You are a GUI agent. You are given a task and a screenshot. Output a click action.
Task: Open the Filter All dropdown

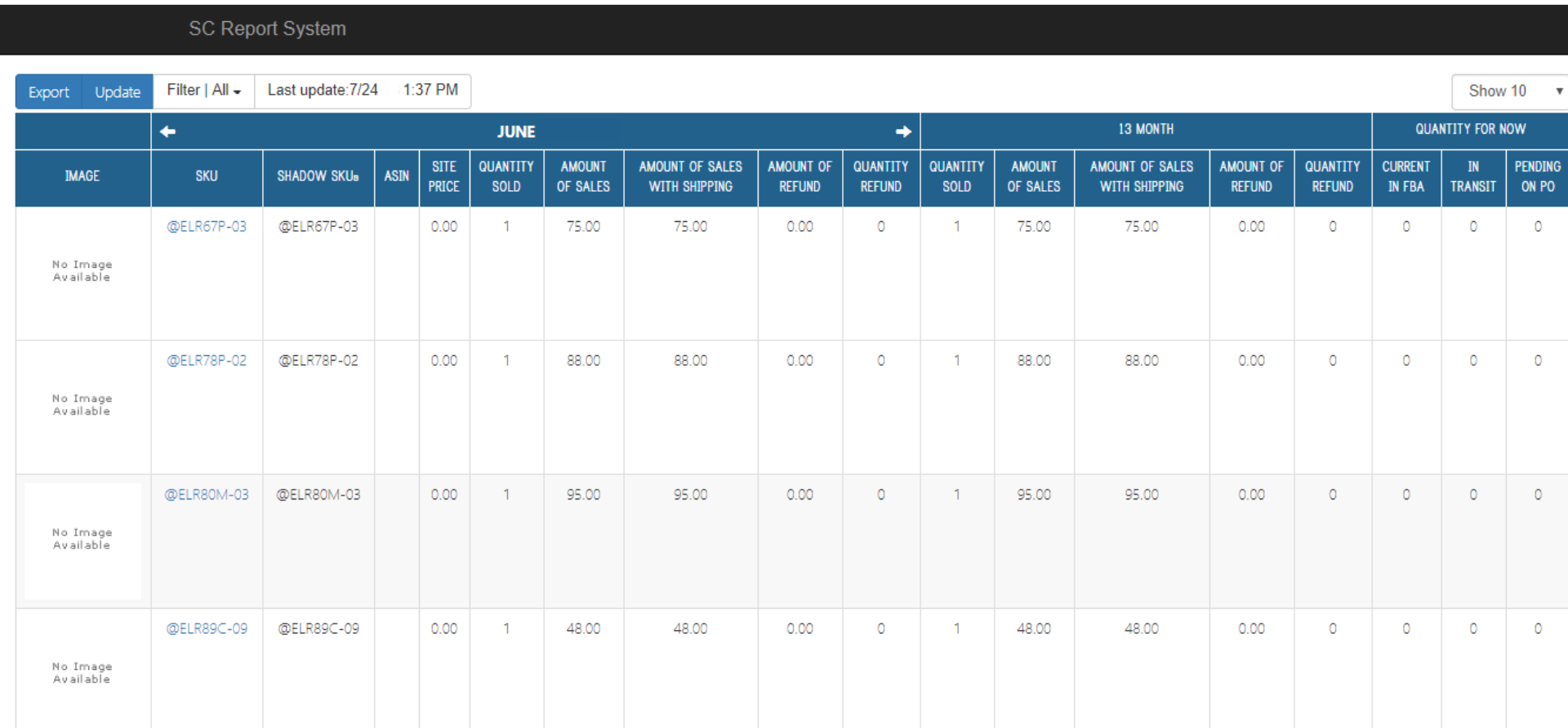point(203,91)
